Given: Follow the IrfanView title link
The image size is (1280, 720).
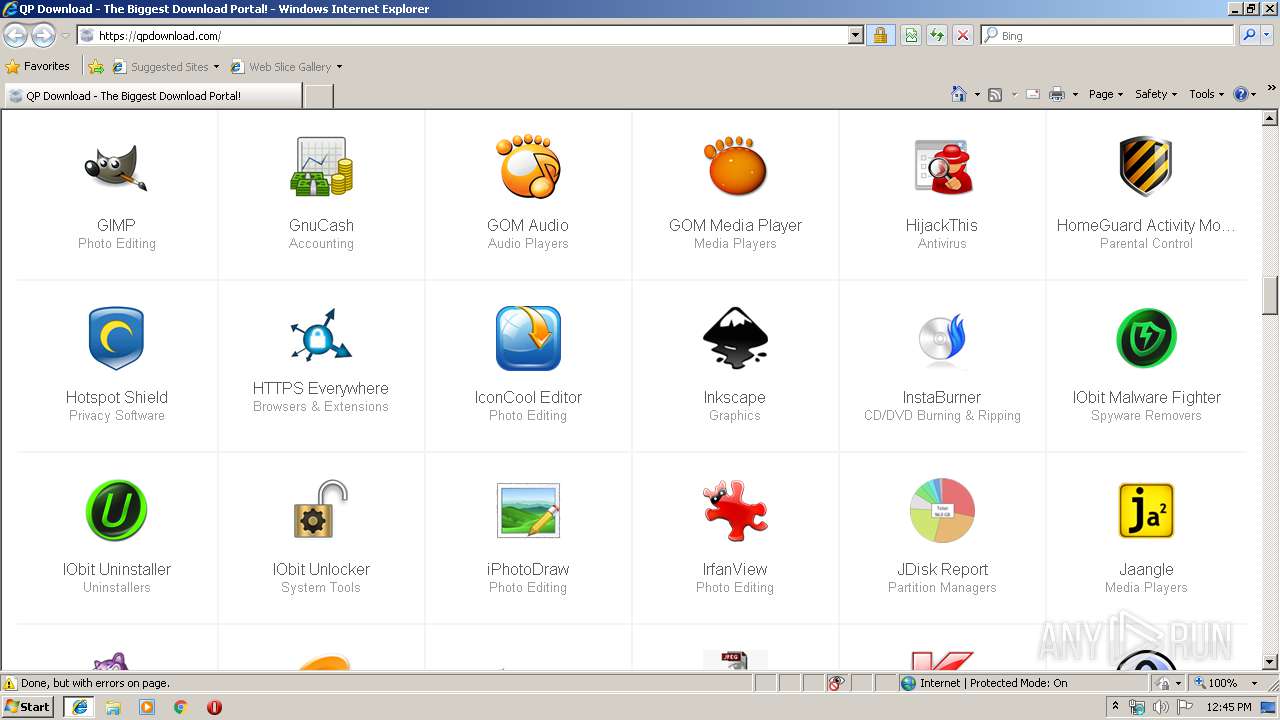Looking at the screenshot, I should click(x=735, y=569).
